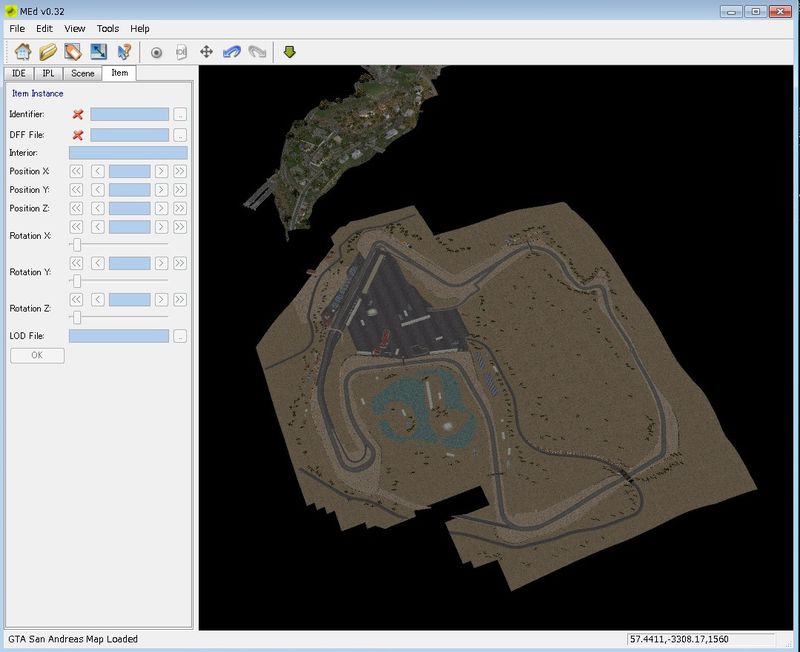The width and height of the screenshot is (800, 652).
Task: Decrease Rotation Z by a large step (<<)
Action: click(76, 299)
